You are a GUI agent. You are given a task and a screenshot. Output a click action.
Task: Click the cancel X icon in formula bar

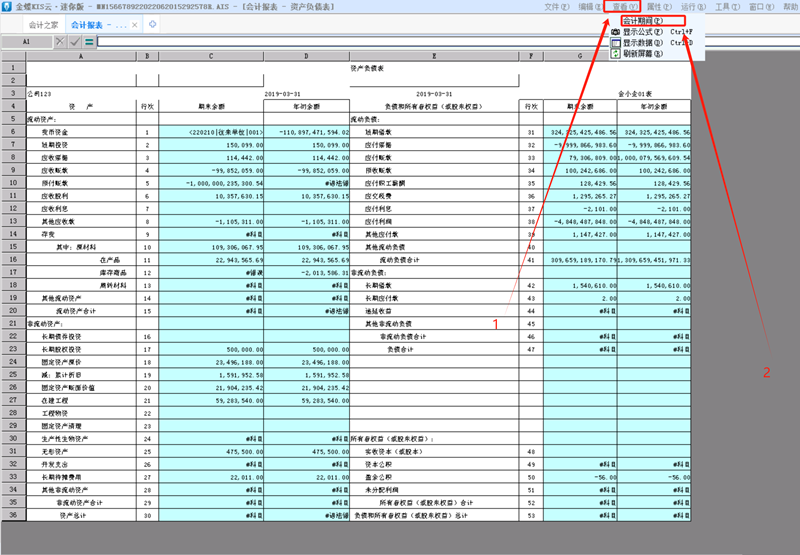(x=60, y=42)
